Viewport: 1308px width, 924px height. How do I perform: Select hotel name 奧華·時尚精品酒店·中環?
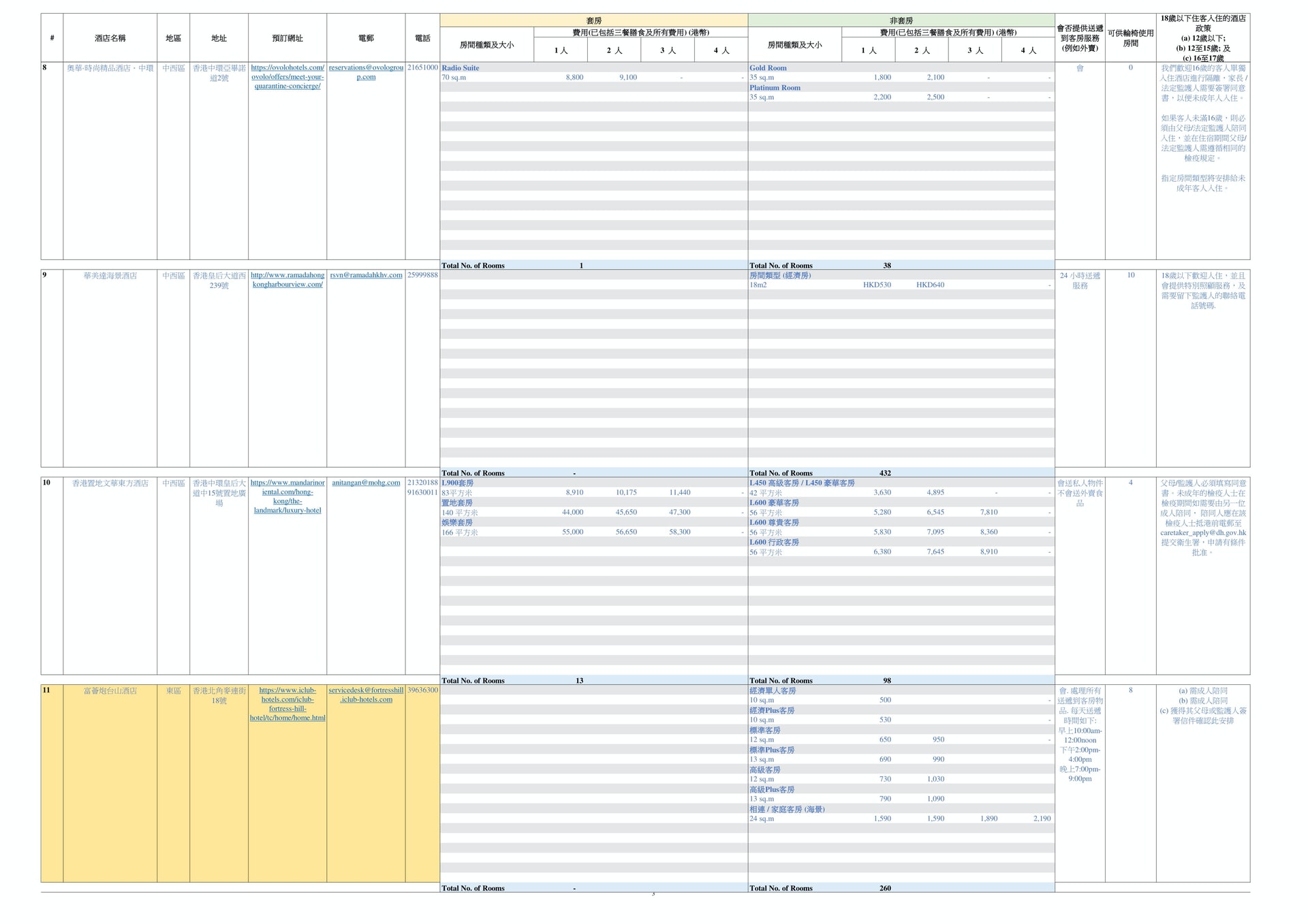110,68
